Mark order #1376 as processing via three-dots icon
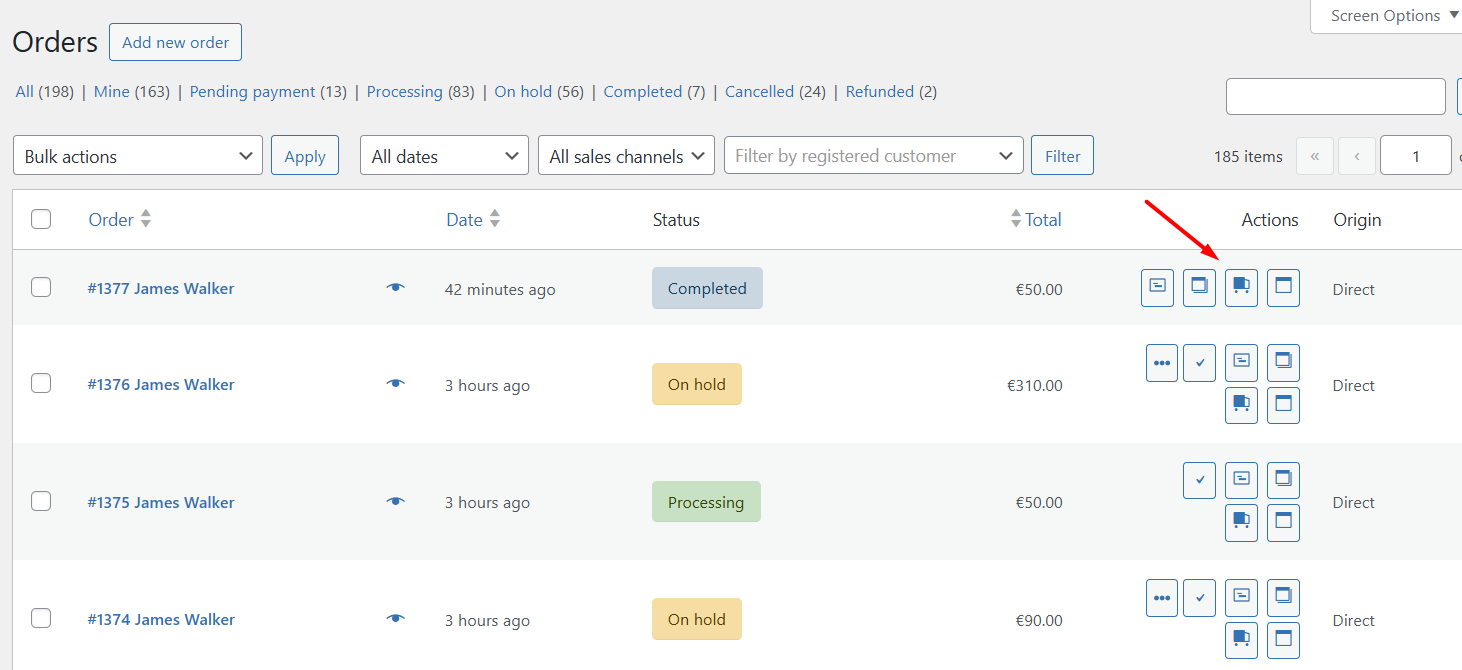The width and height of the screenshot is (1462, 670). coord(1162,363)
